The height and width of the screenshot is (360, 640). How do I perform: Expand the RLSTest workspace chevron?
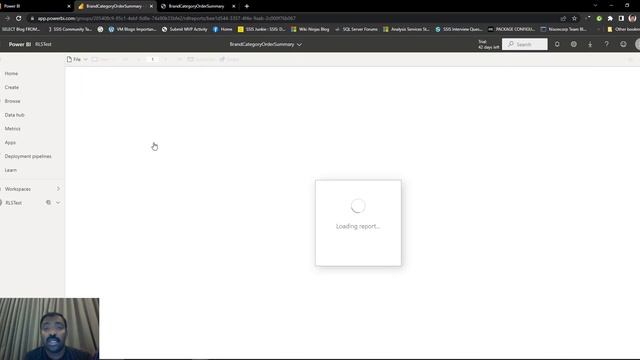(x=58, y=202)
